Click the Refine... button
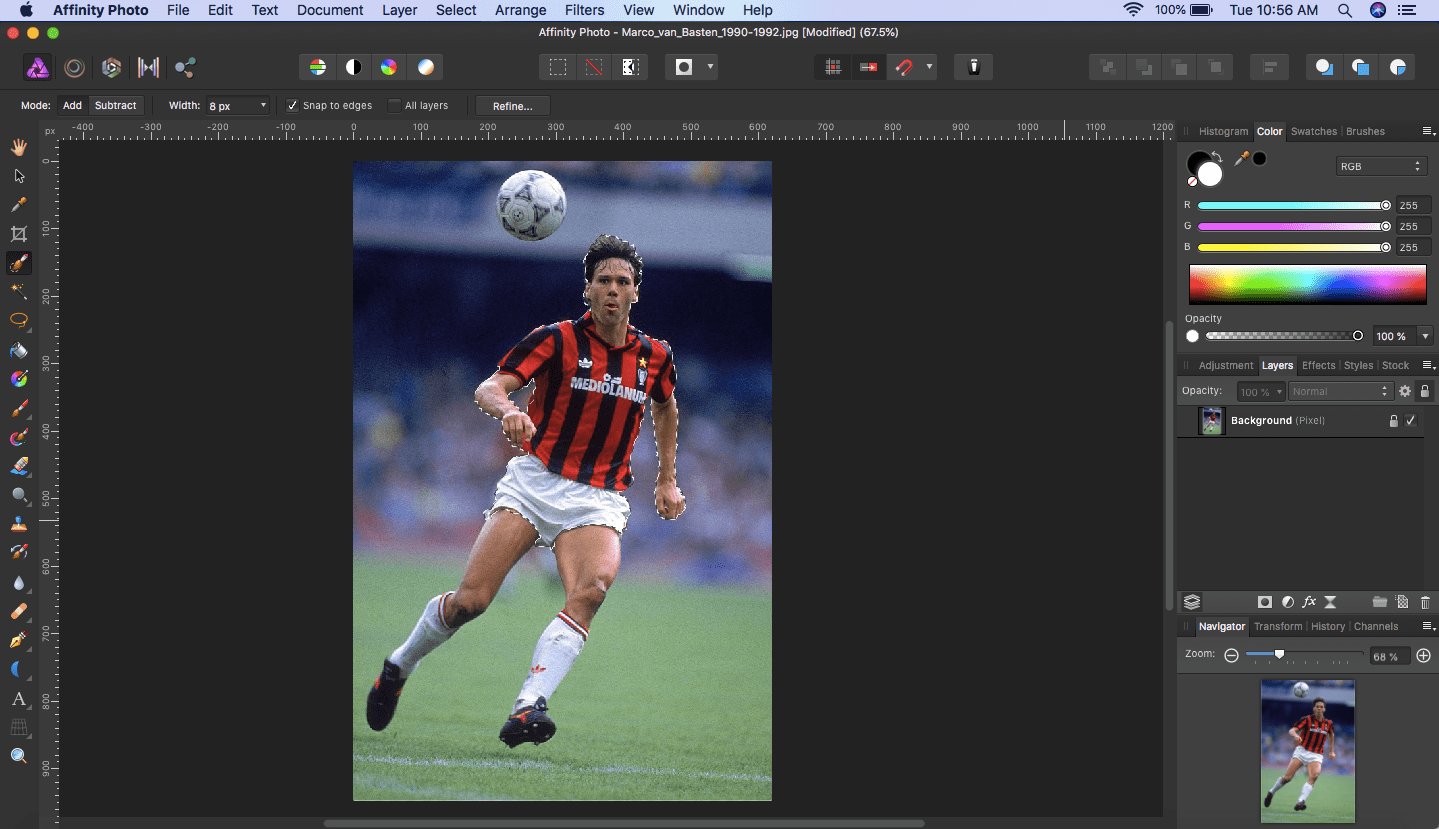Screen dimensions: 1439x829 512,105
